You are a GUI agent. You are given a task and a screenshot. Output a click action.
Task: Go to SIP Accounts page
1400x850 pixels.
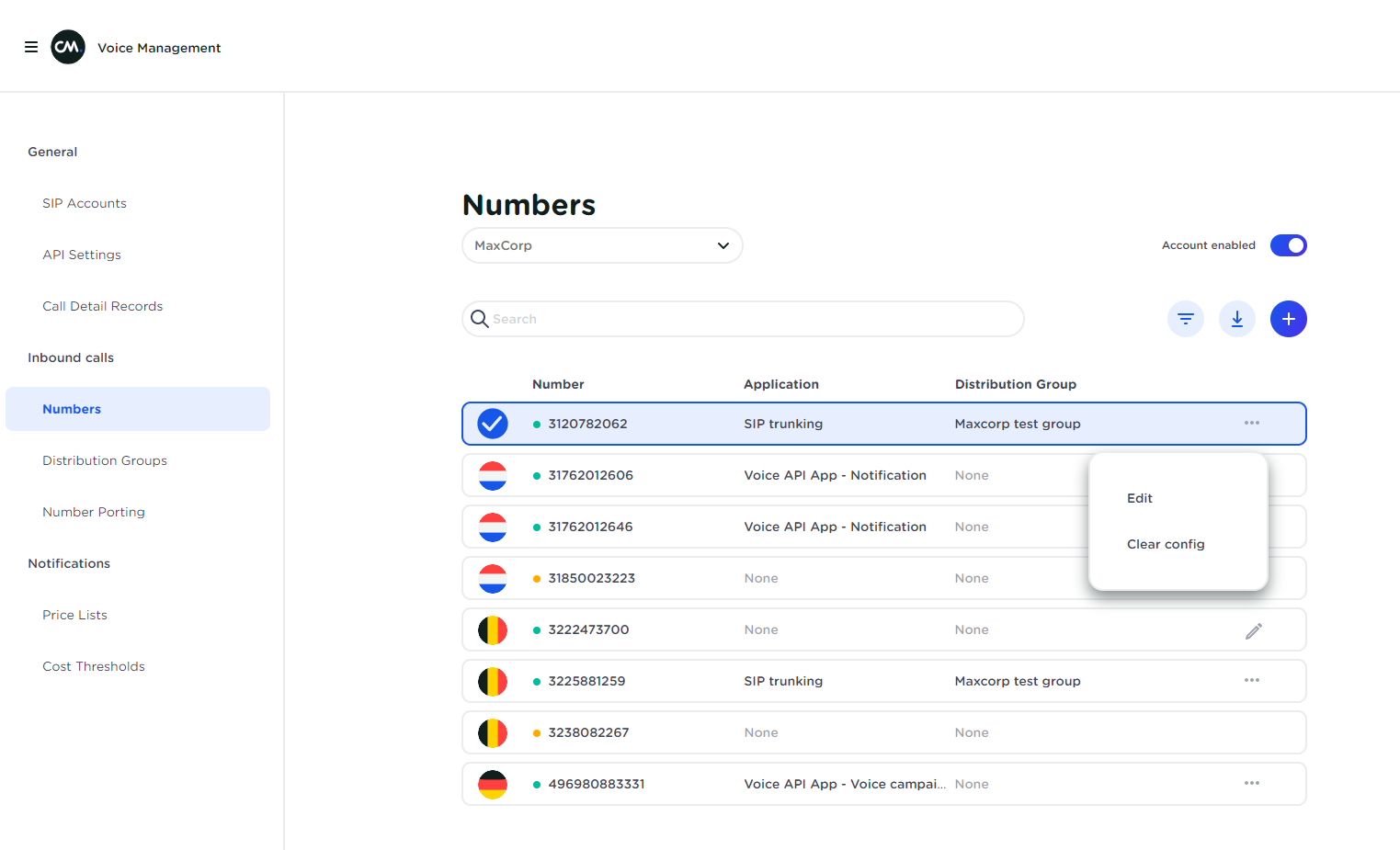tap(85, 203)
